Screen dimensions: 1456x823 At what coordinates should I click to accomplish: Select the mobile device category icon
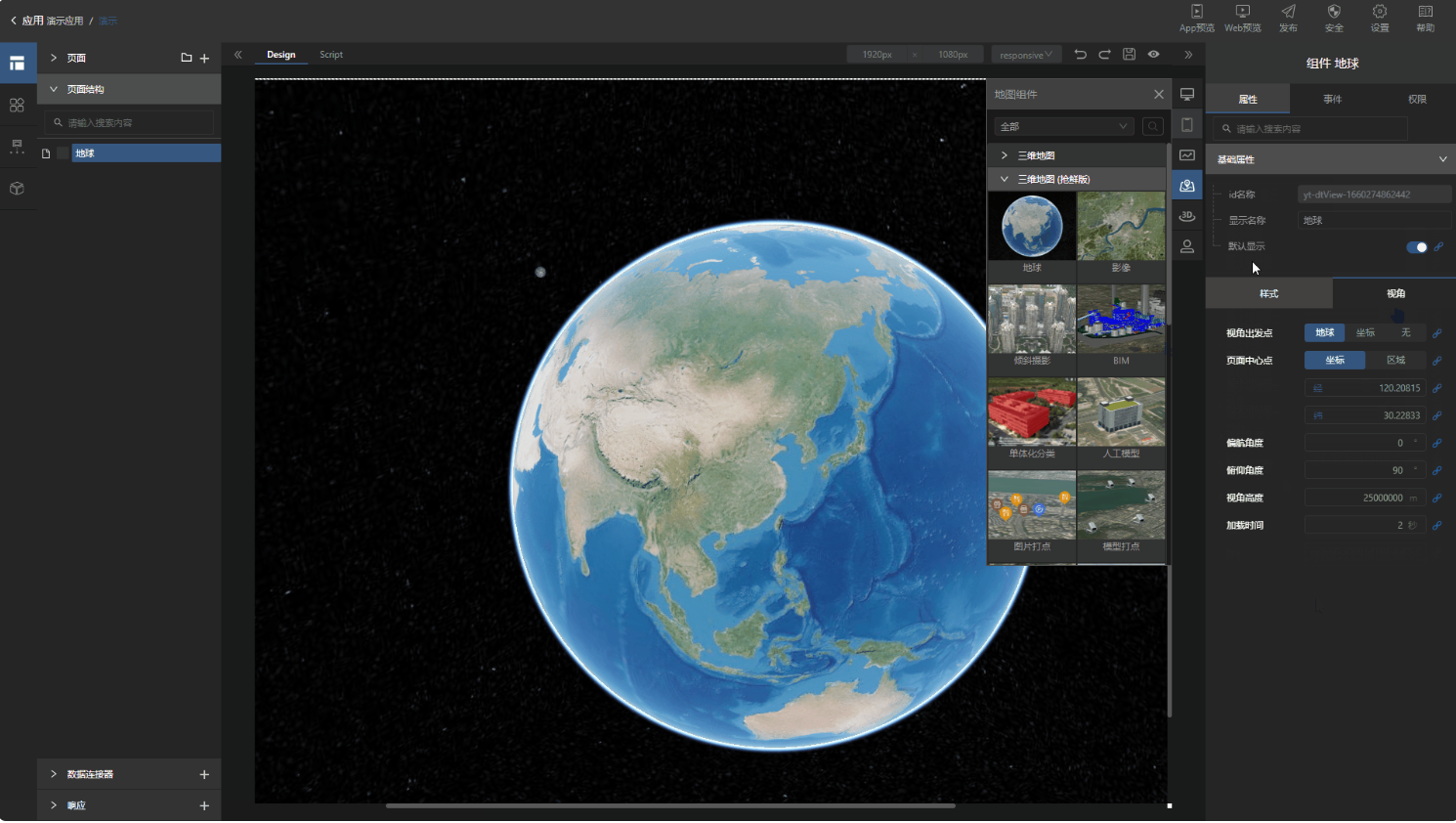pyautogui.click(x=1187, y=125)
